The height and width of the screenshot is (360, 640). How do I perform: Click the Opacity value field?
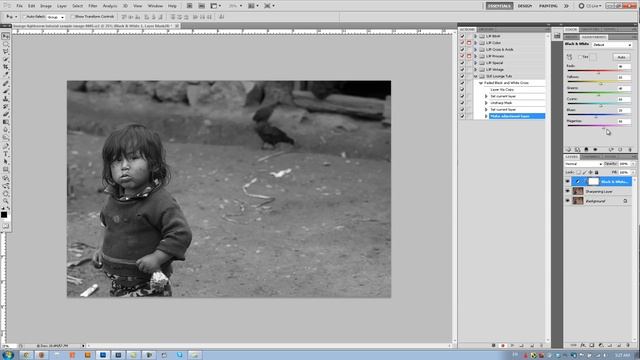tap(624, 164)
